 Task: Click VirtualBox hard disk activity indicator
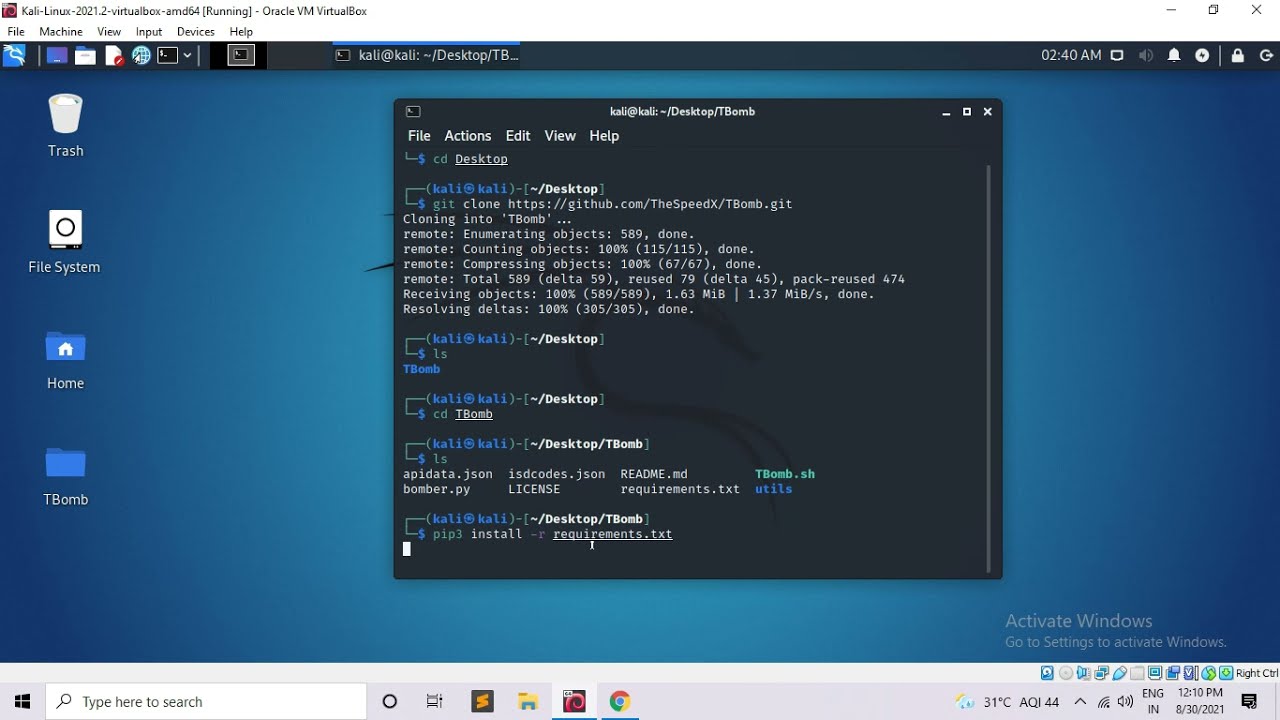[x=1047, y=673]
